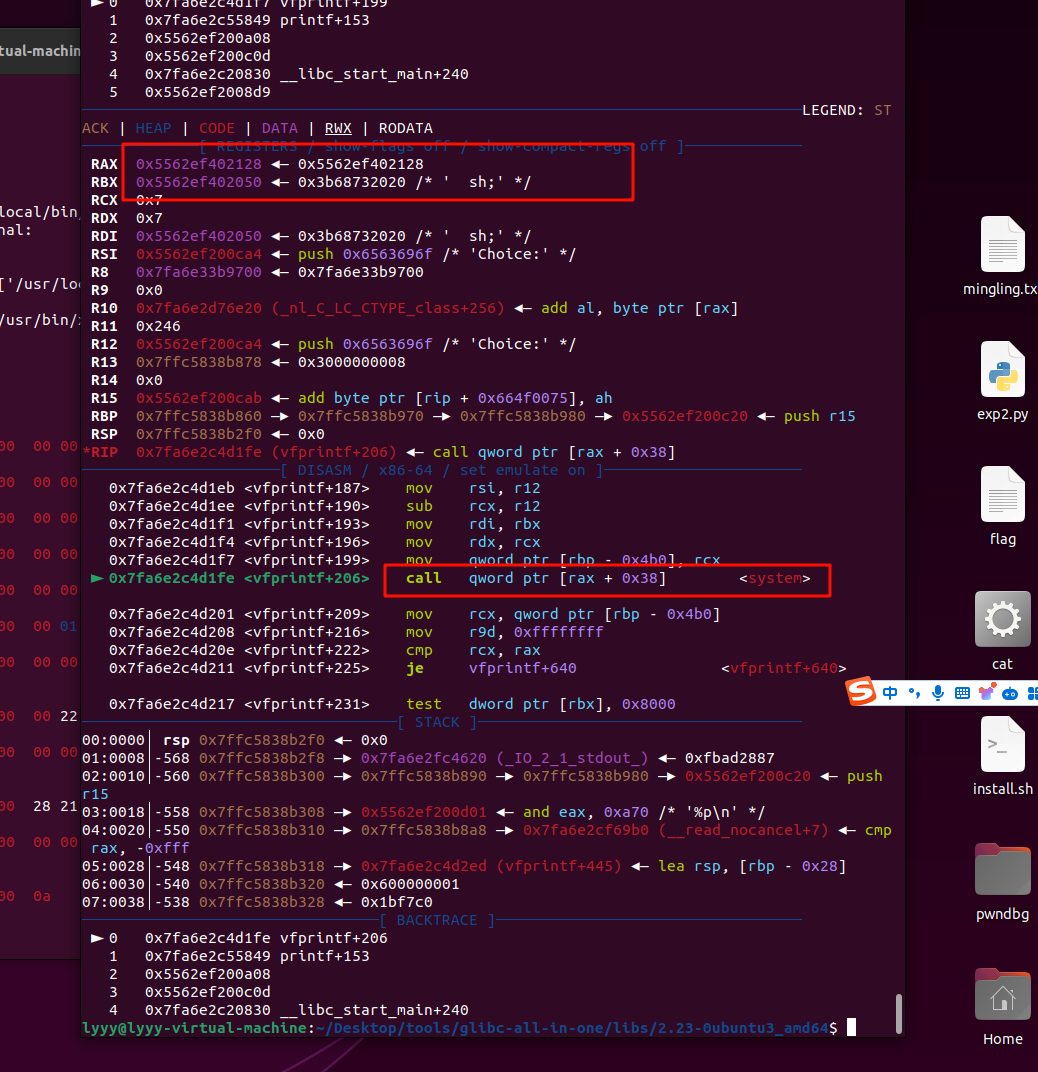1038x1072 pixels.
Task: Click the DATA legend label
Action: click(x=280, y=128)
